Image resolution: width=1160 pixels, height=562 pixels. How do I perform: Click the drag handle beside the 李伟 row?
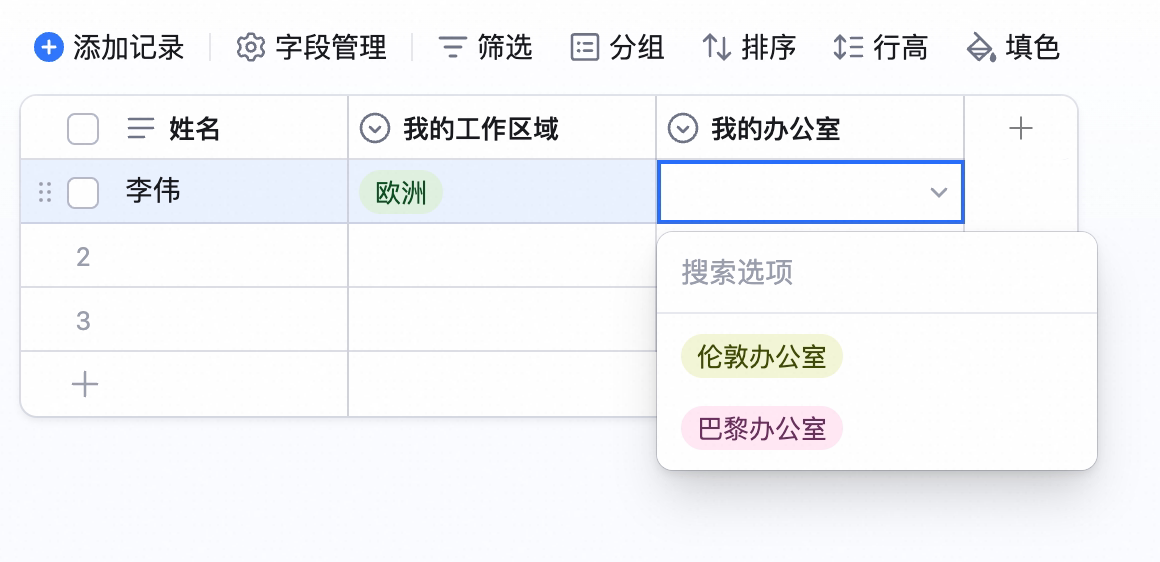point(45,192)
